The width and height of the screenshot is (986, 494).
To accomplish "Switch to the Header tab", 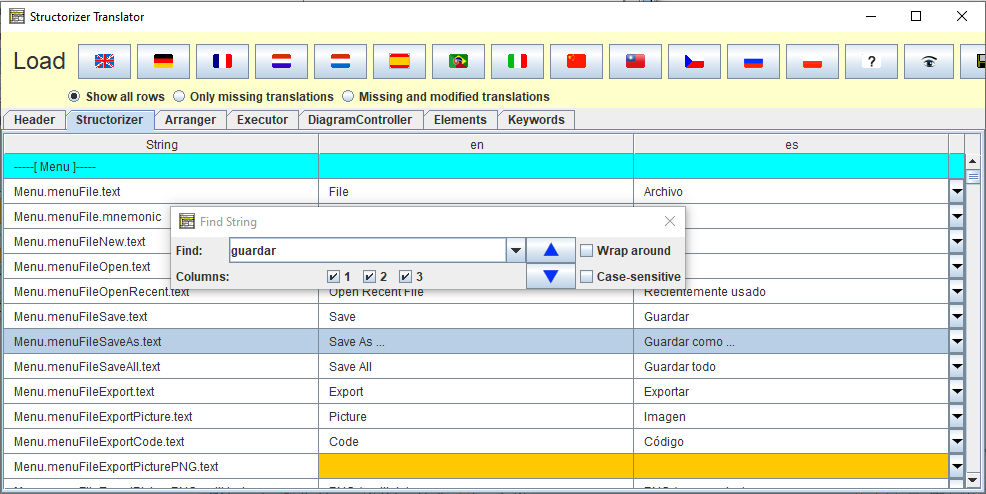I will click(x=35, y=120).
